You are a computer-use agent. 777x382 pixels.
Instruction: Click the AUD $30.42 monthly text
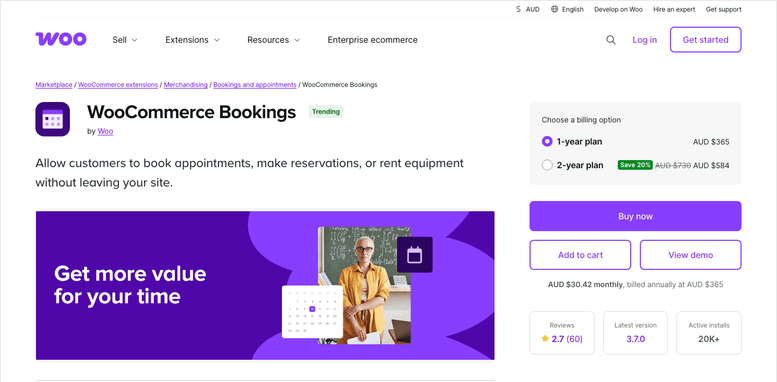(585, 285)
